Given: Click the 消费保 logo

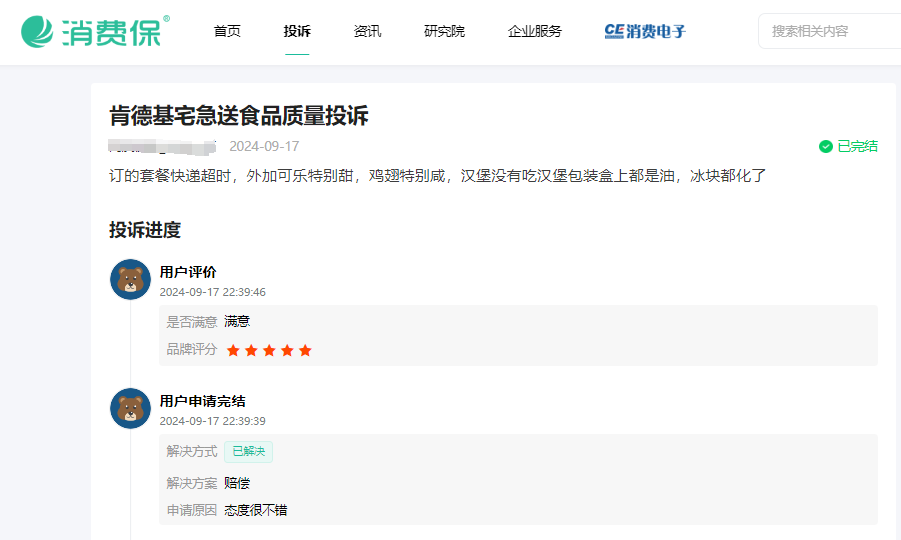Looking at the screenshot, I should click(x=95, y=31).
